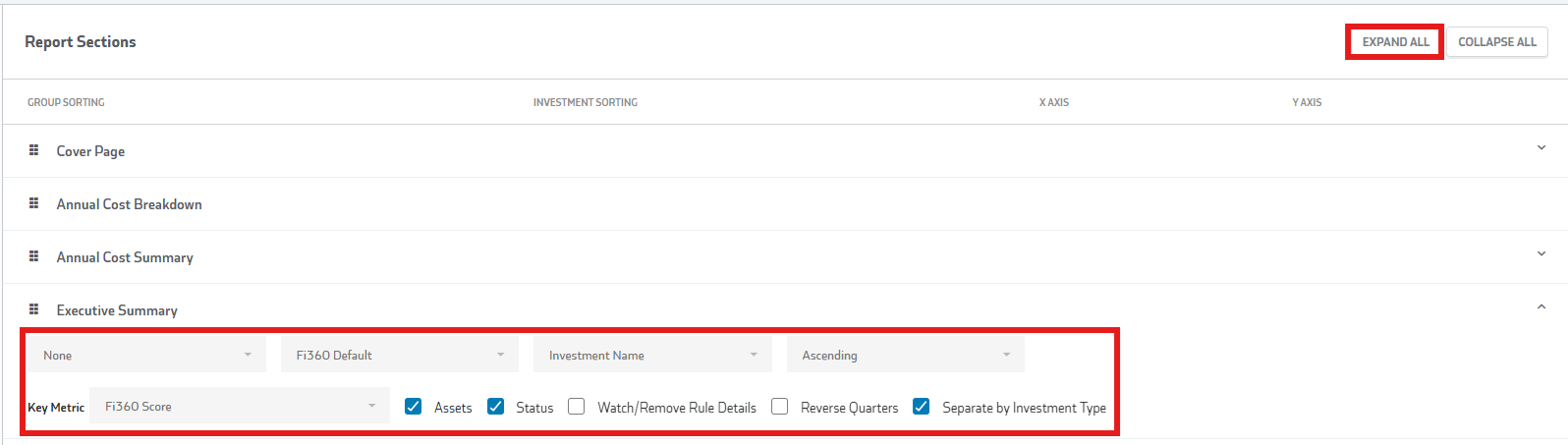Open the Fi360 Score key metric dropdown
Screen dimensions: 1568x445
pyautogui.click(x=240, y=406)
